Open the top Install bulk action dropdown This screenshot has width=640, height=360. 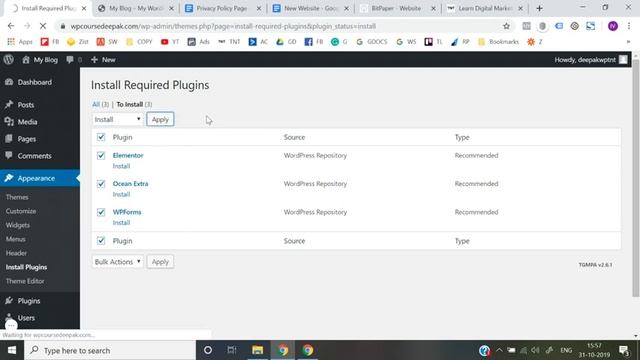(118, 119)
